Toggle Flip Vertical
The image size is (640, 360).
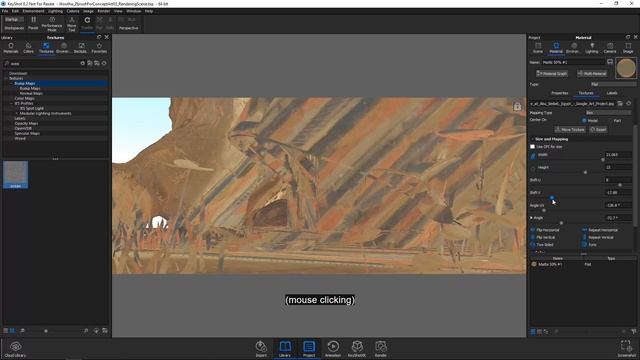pos(533,237)
